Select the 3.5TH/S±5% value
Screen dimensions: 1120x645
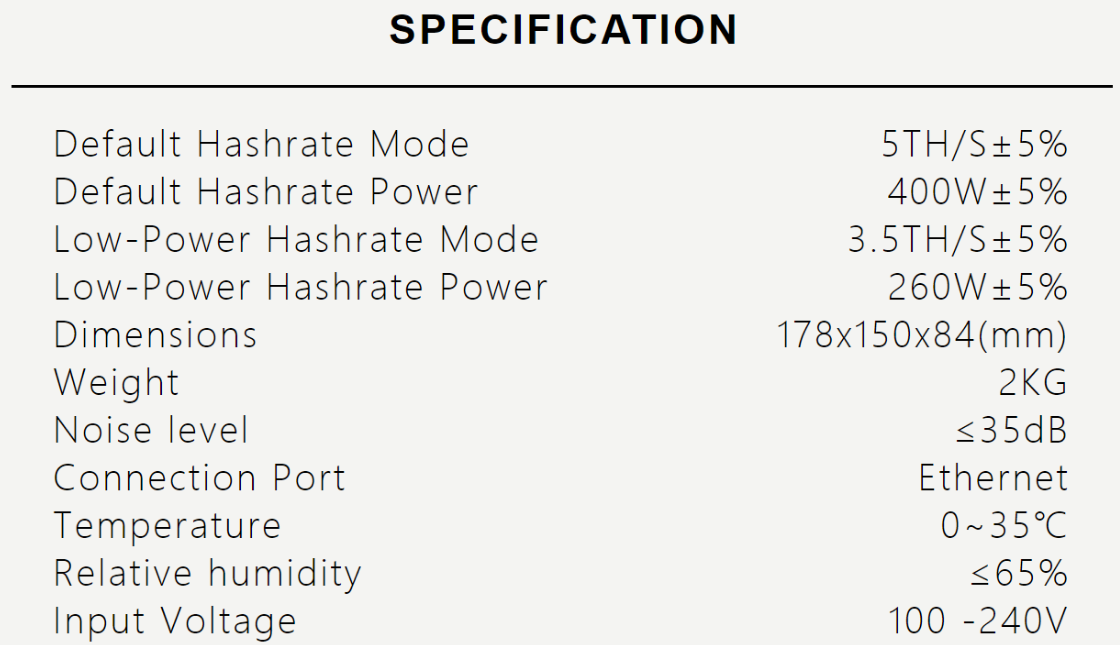click(957, 240)
